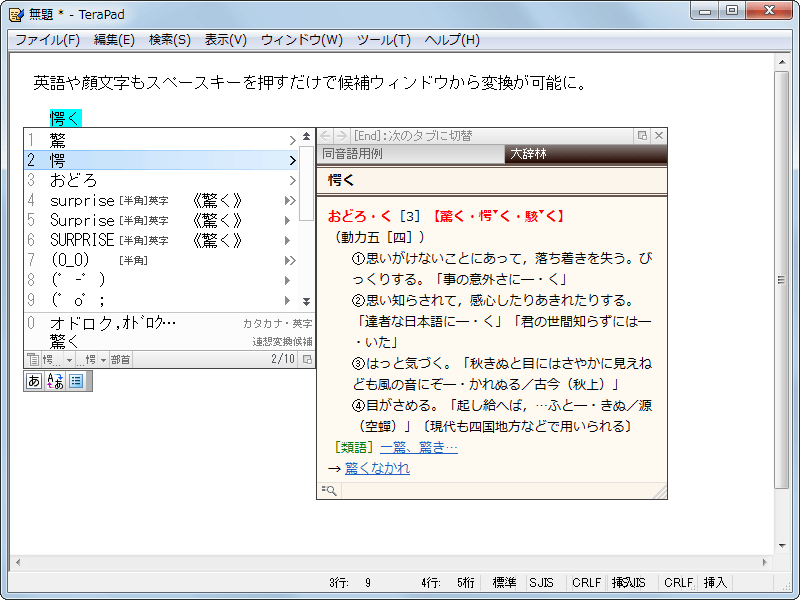
Task: Open the 一驚、驚き… synonym link
Action: tap(419, 447)
